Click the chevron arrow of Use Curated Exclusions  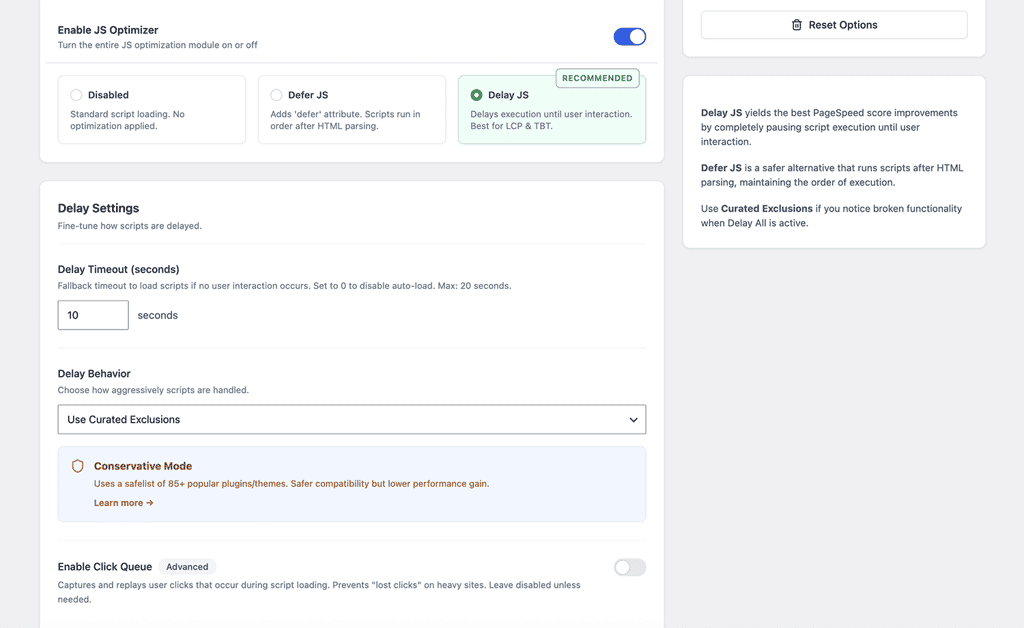pos(633,420)
